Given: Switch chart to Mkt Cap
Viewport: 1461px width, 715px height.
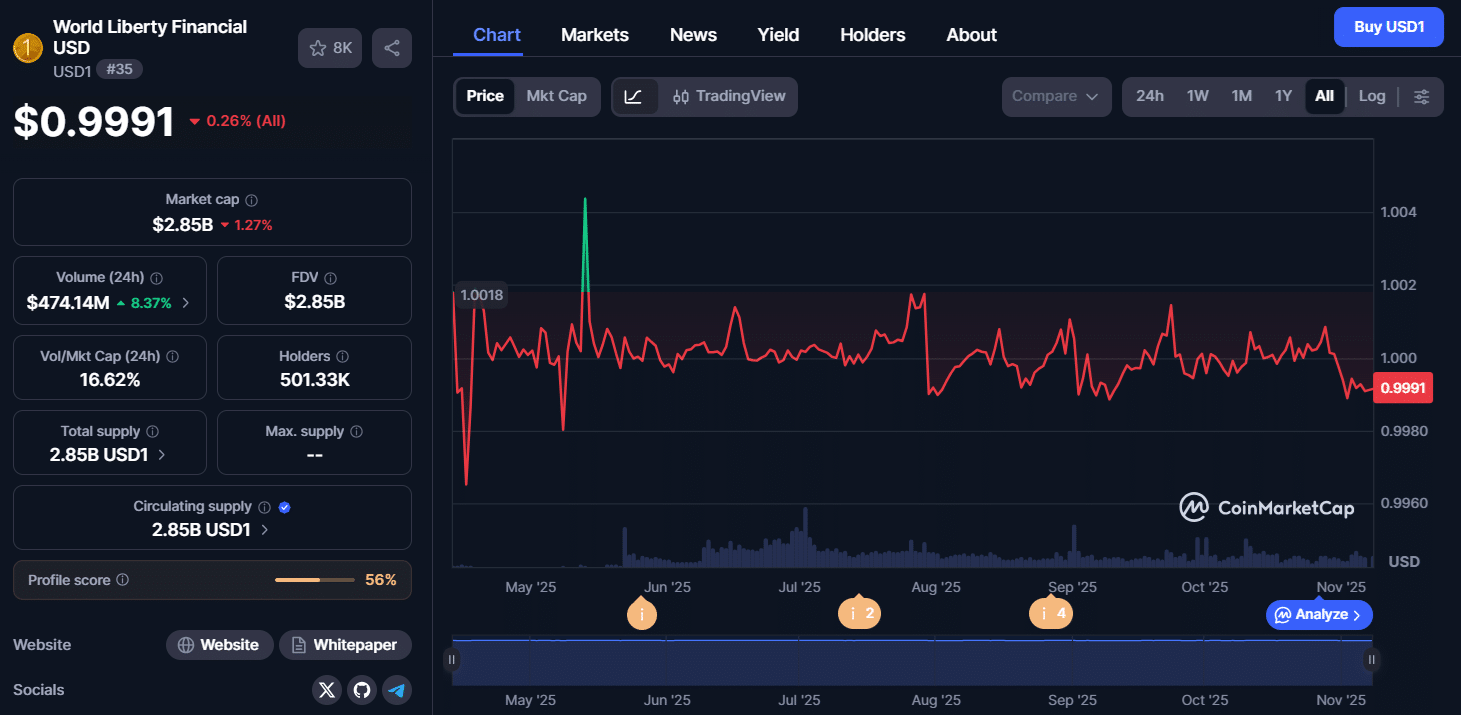Looking at the screenshot, I should [x=557, y=96].
